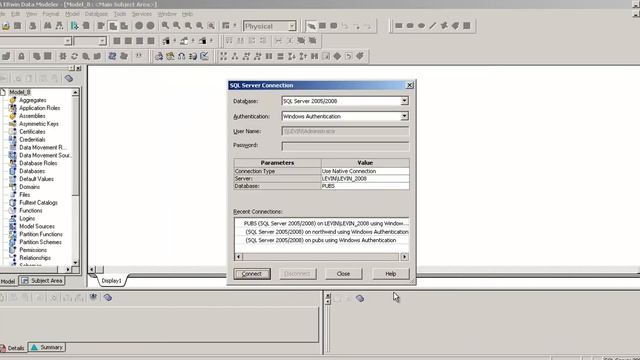Viewport: 640px width, 360px height.
Task: Open the Services menu
Action: pos(142,14)
